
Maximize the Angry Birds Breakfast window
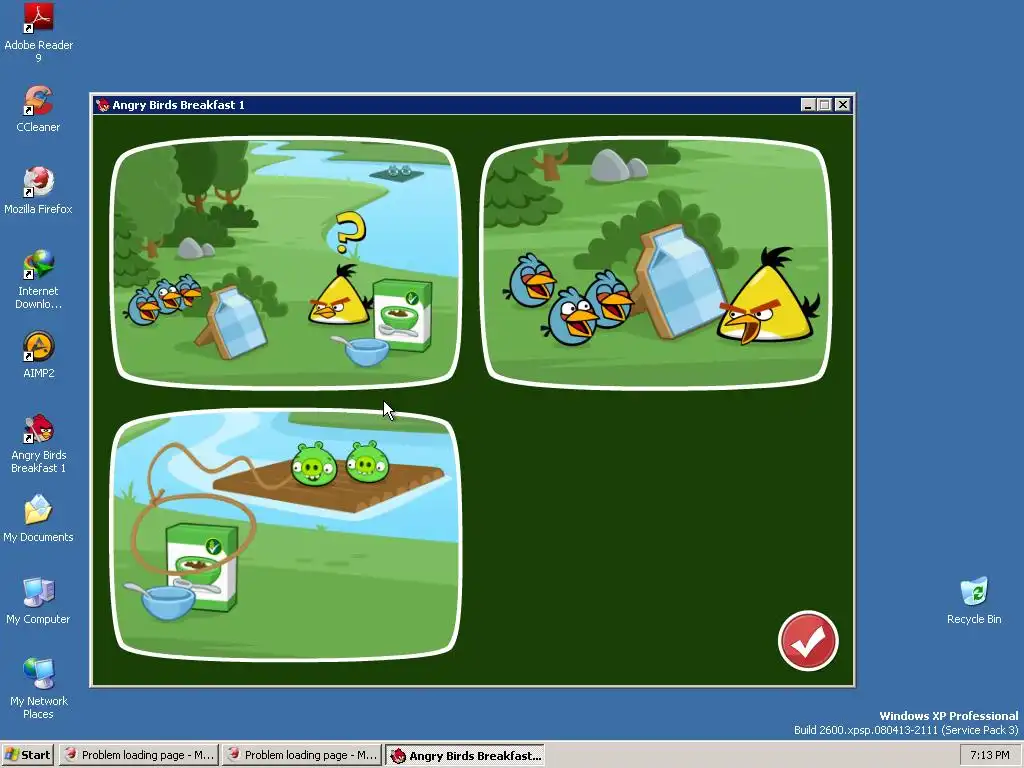pos(825,104)
